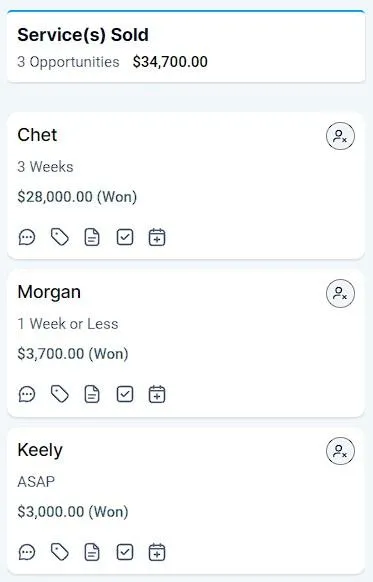
Task: Open conversation icon on Chet's card
Action: pyautogui.click(x=27, y=237)
